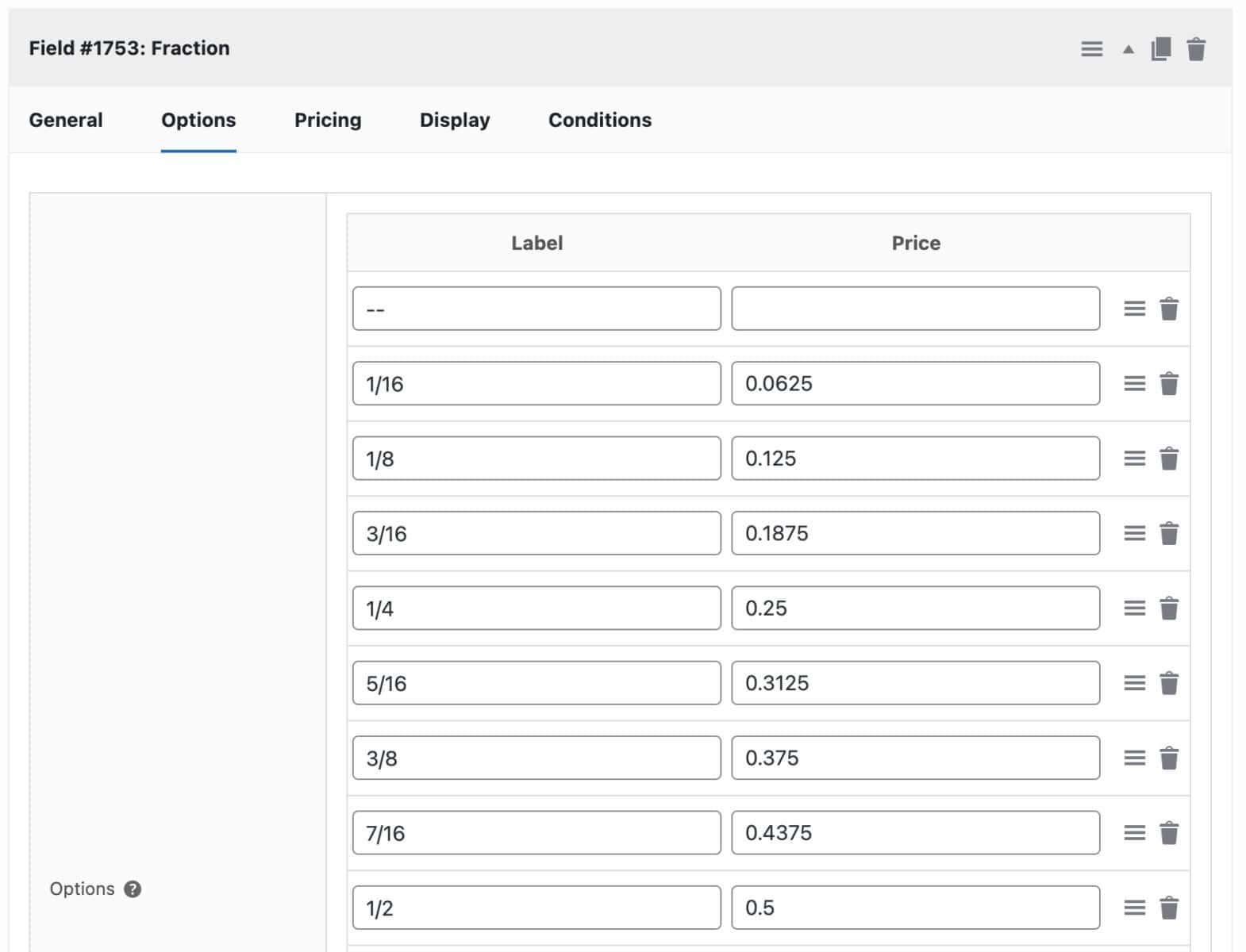Click reorder handle for the 1/2 row

point(1135,907)
